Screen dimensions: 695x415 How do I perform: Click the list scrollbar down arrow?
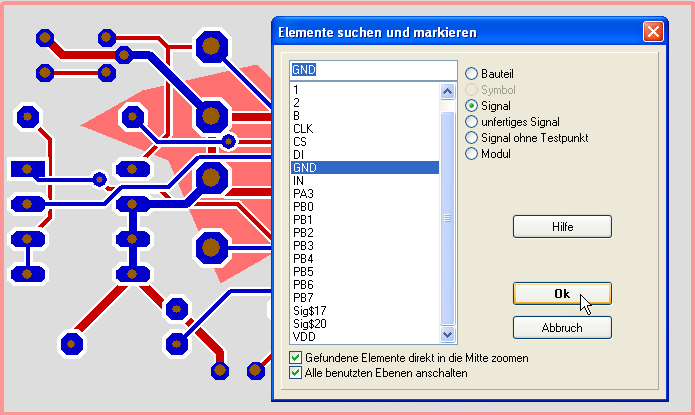click(x=448, y=335)
